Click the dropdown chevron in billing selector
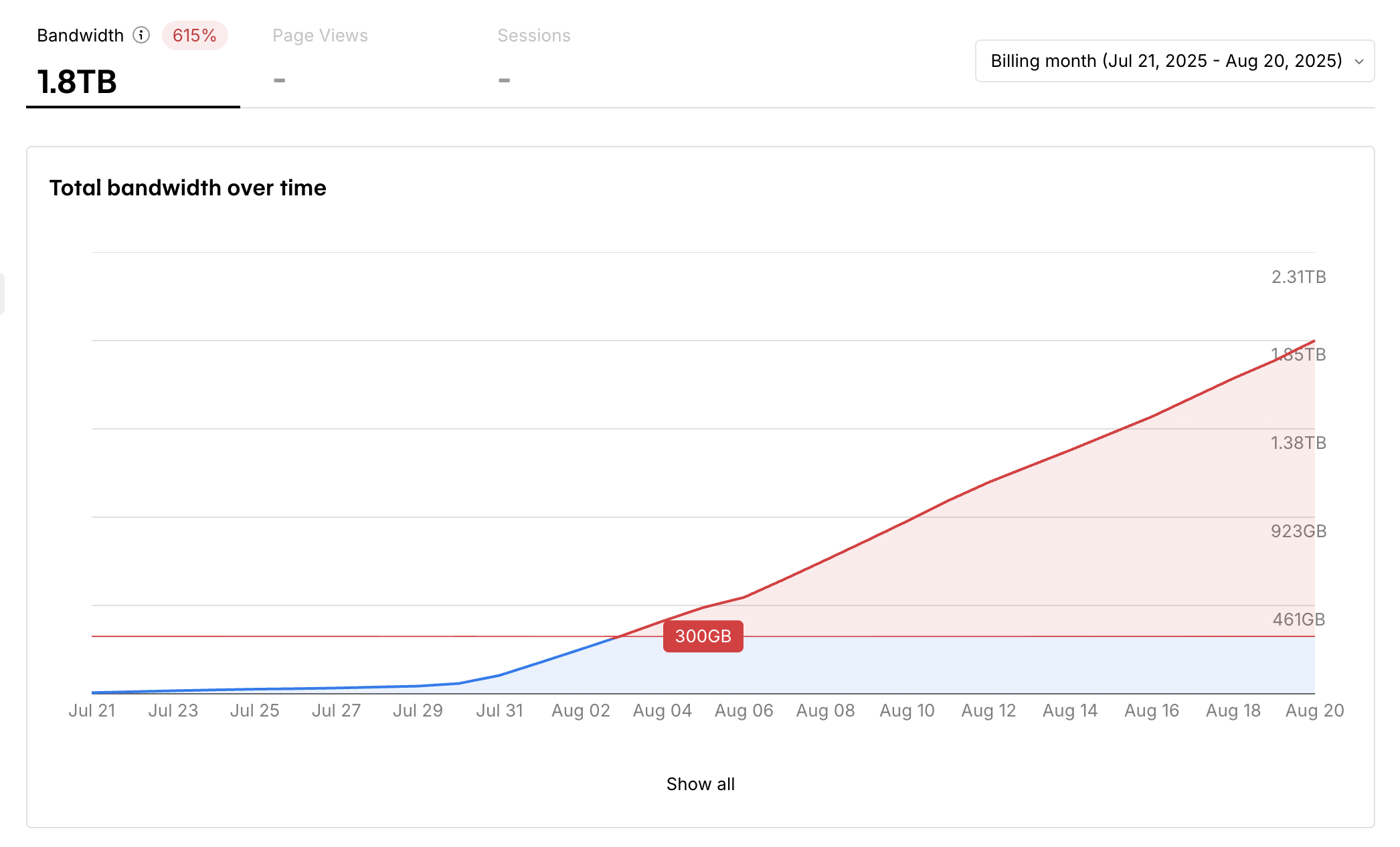Screen dimensions: 1400x847 coord(1359,62)
